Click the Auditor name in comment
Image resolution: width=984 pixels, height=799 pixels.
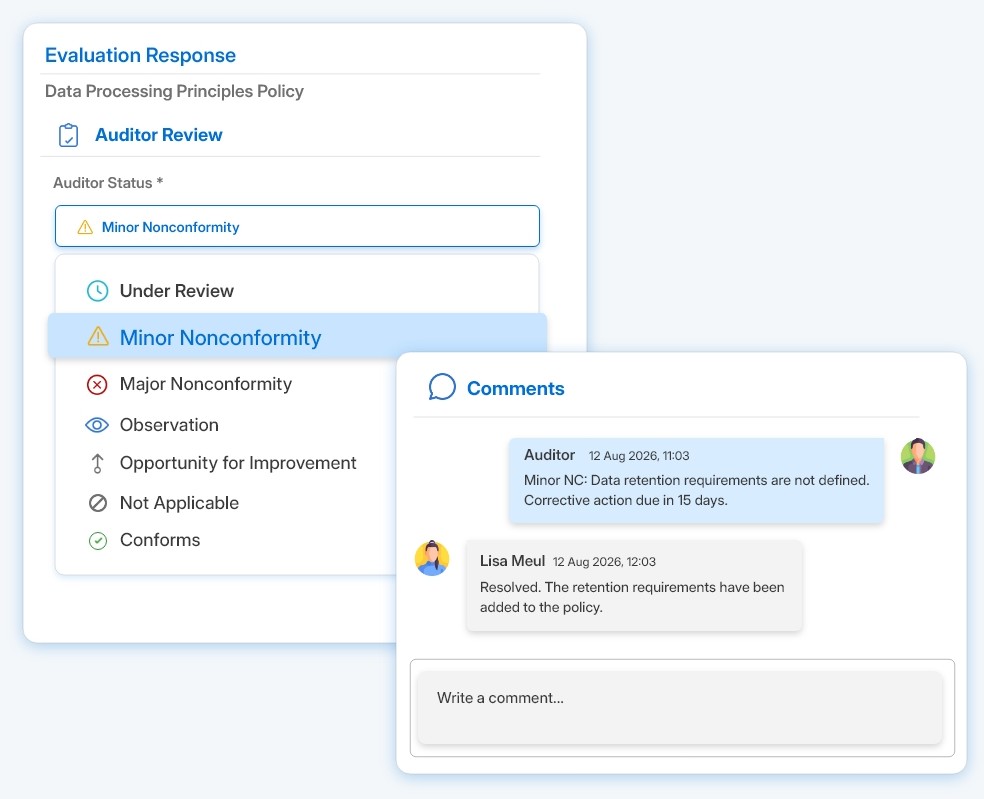coord(549,455)
